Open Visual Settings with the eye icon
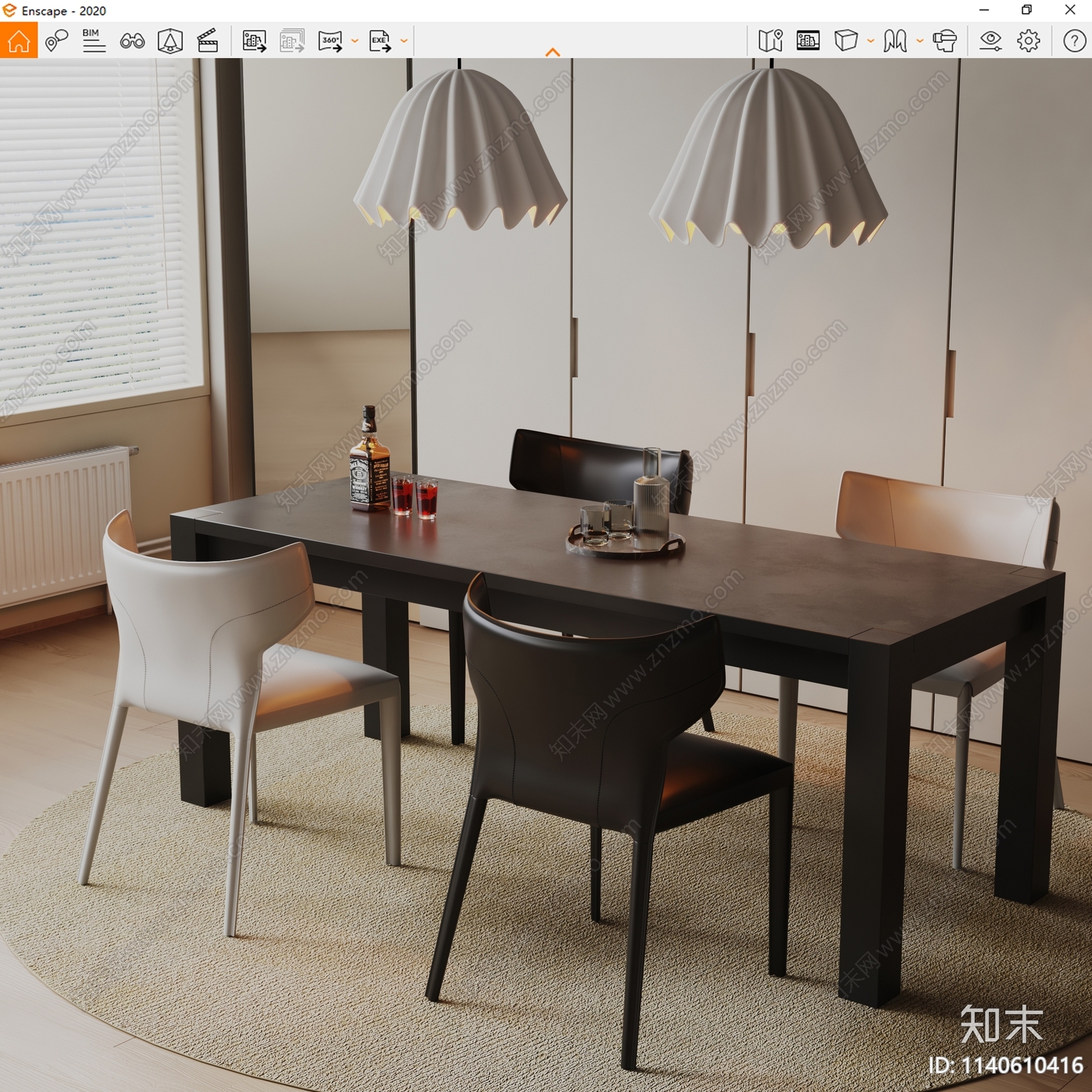Viewport: 1092px width, 1092px height. coord(990,41)
